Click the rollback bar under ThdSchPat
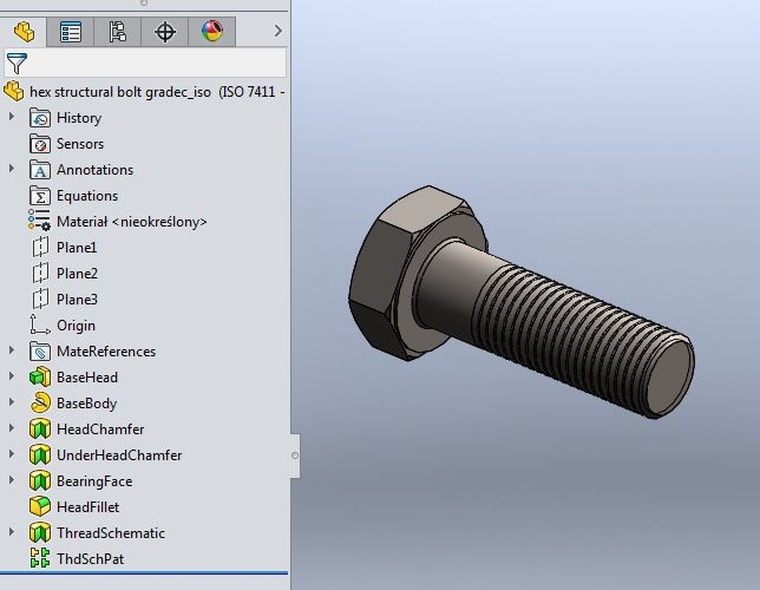 (144, 574)
